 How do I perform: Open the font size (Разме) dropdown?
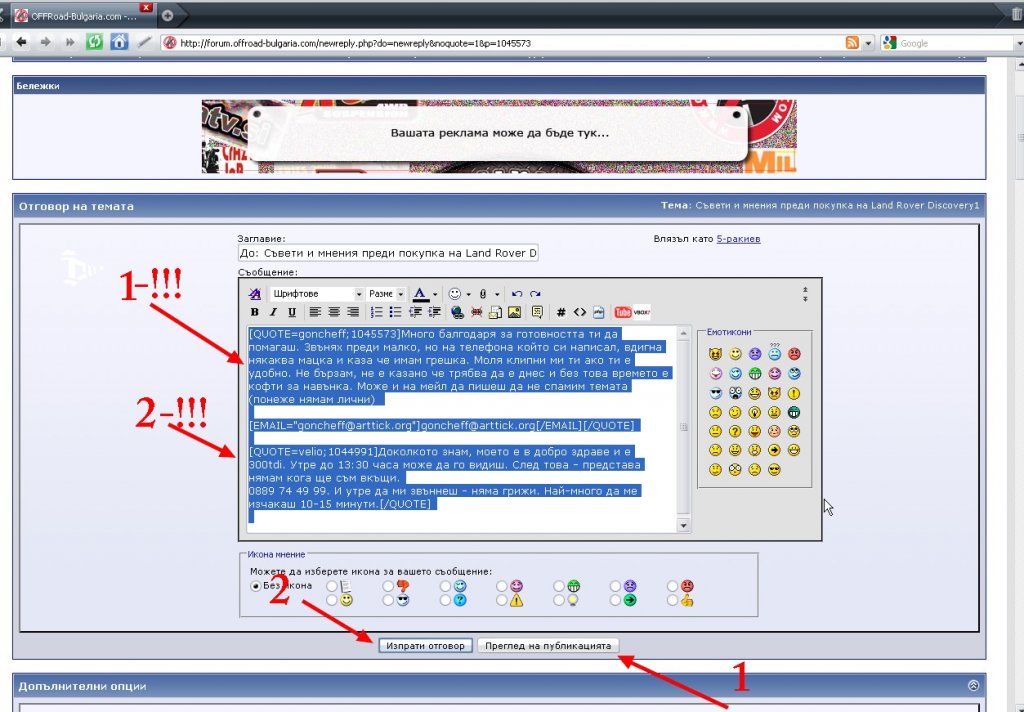pyautogui.click(x=386, y=294)
